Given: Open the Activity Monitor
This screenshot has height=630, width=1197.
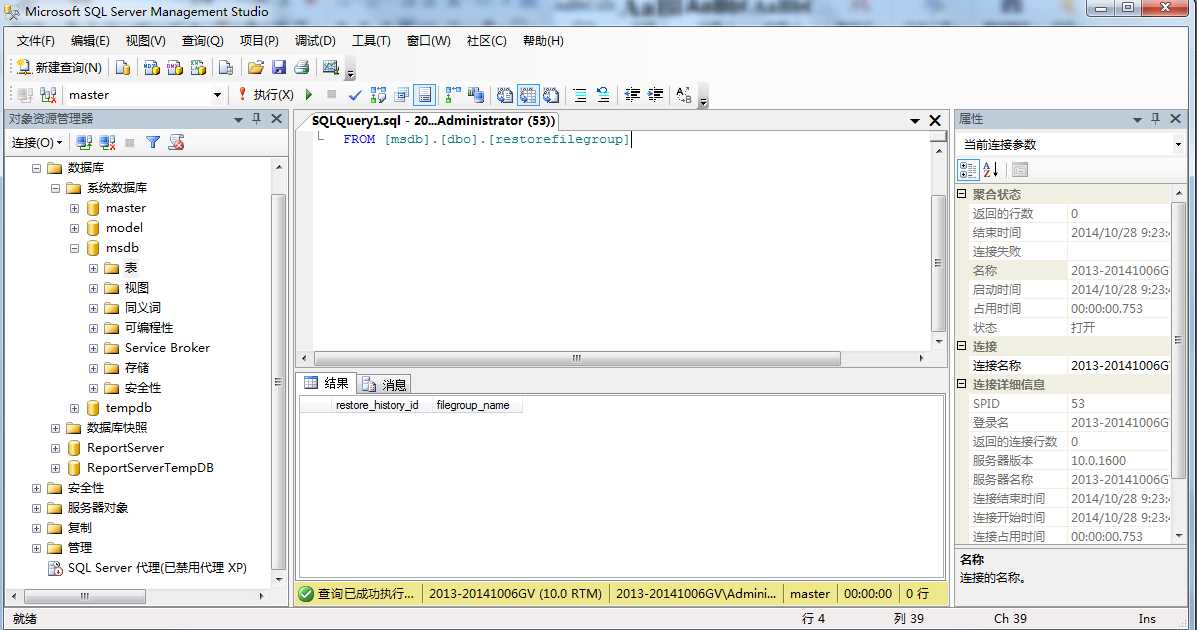Looking at the screenshot, I should coord(331,67).
